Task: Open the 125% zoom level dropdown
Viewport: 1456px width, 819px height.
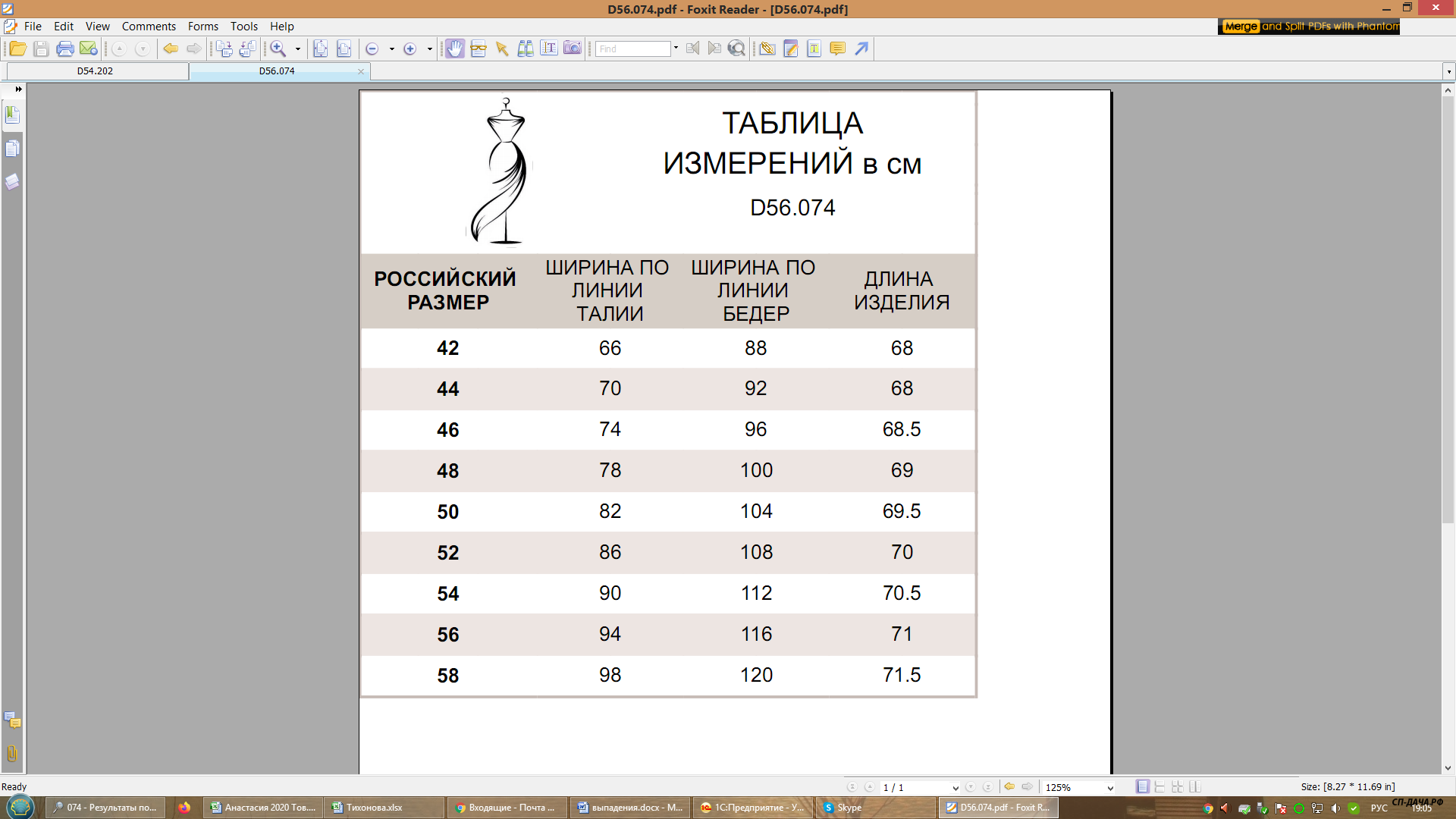Action: pyautogui.click(x=1110, y=788)
